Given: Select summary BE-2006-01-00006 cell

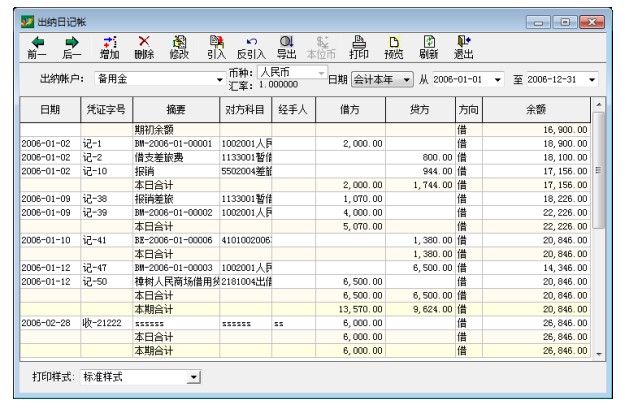Looking at the screenshot, I should pos(176,240).
